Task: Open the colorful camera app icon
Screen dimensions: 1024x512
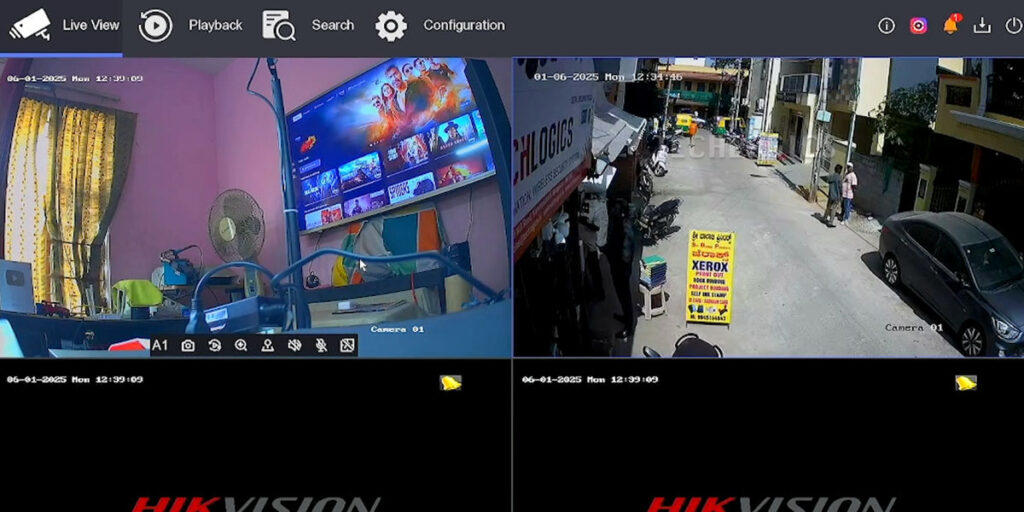Action: pos(918,26)
